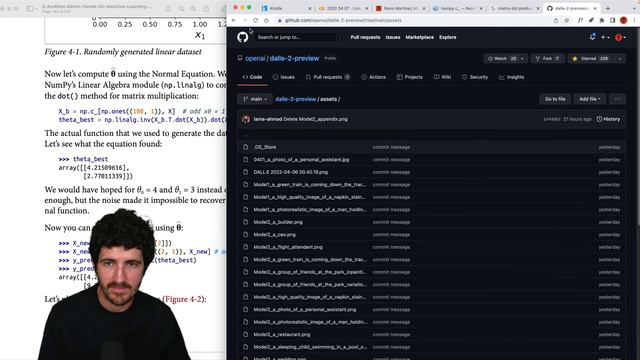
Task: Switch to the Kindle browser tab
Action: tap(286, 8)
